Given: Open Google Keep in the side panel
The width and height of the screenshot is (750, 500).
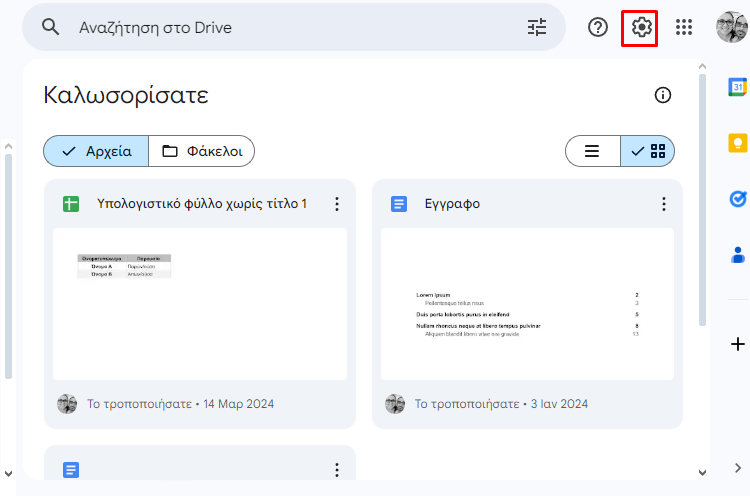Looking at the screenshot, I should 738,143.
